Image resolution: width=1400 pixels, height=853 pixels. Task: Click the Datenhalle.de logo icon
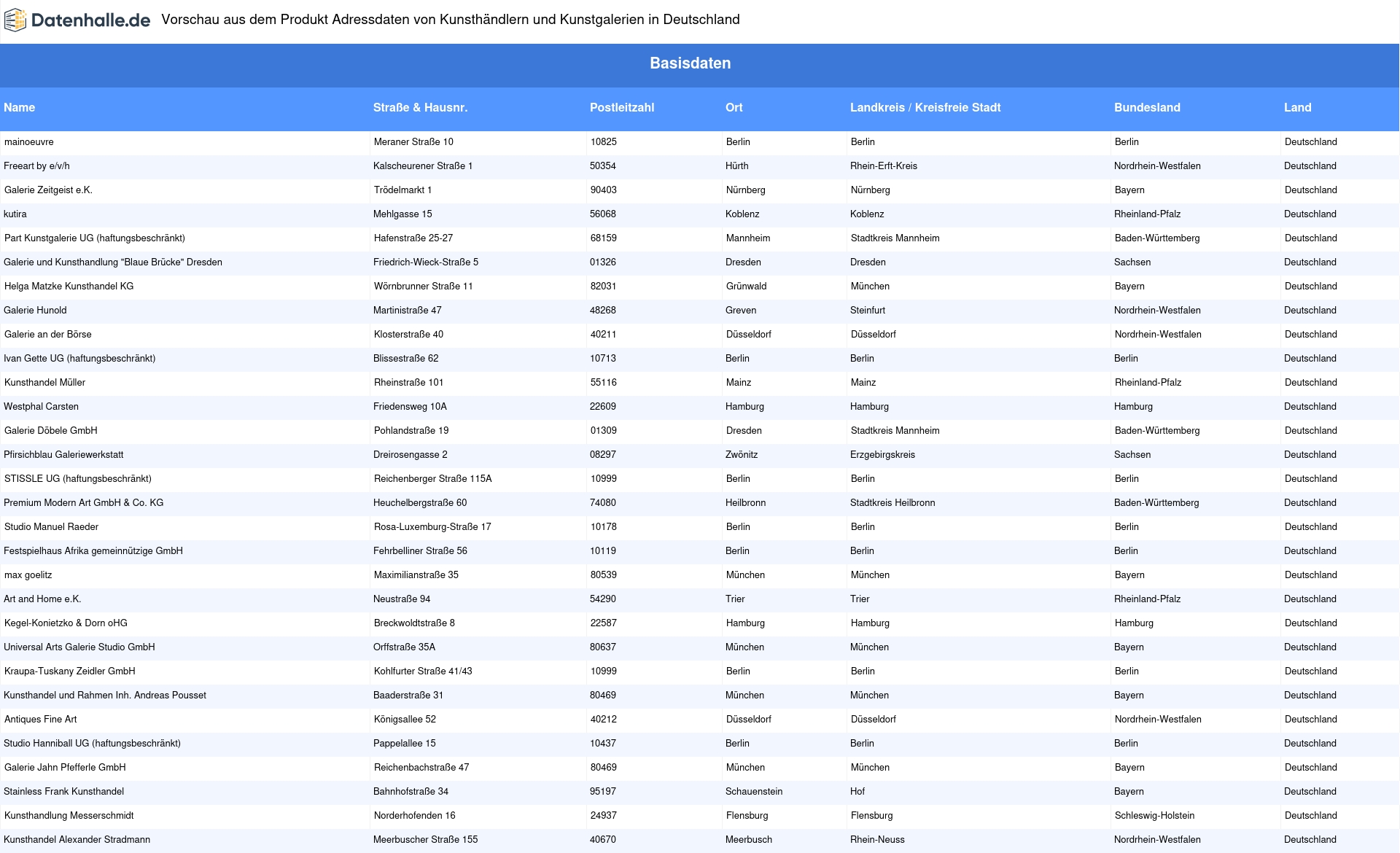pos(15,20)
